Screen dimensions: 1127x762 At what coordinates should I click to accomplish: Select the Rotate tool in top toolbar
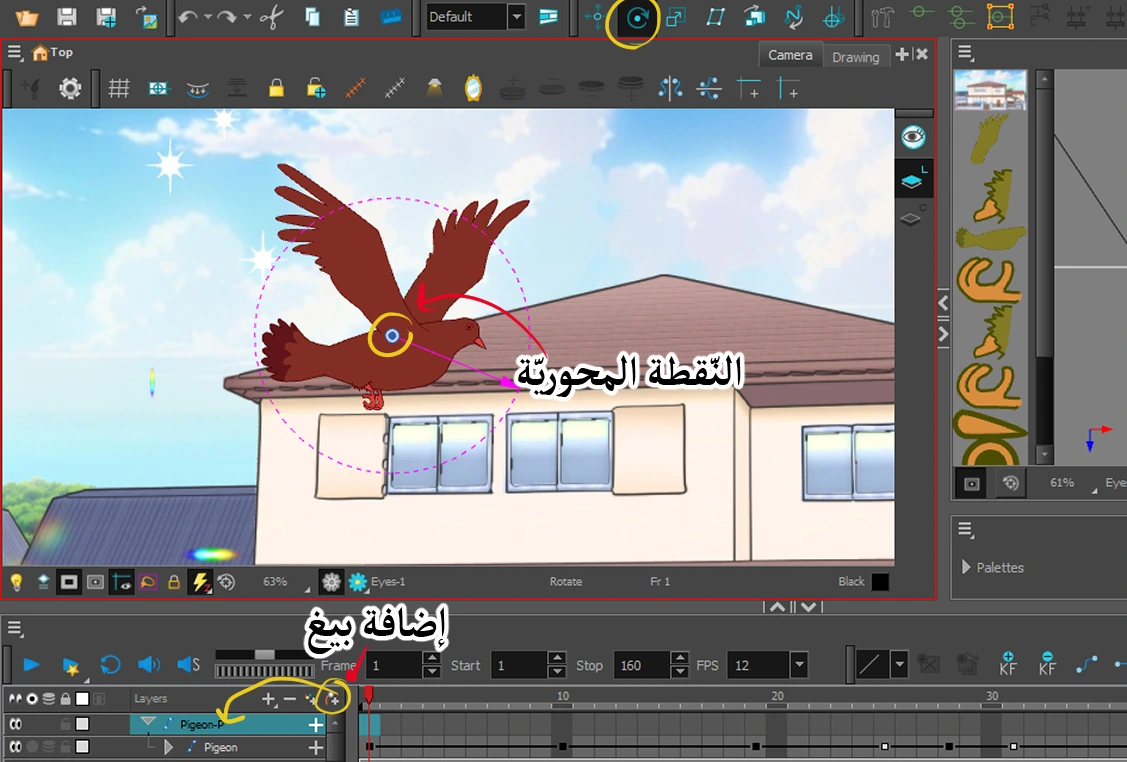[x=637, y=17]
